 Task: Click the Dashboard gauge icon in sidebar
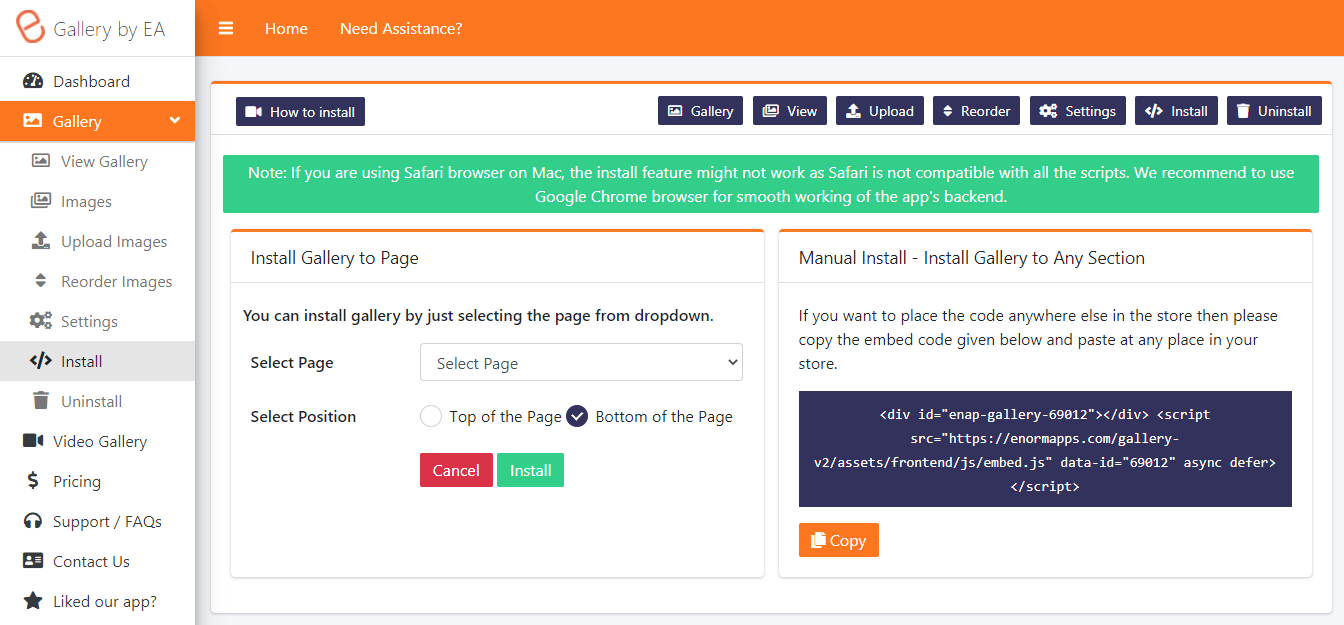pyautogui.click(x=33, y=81)
